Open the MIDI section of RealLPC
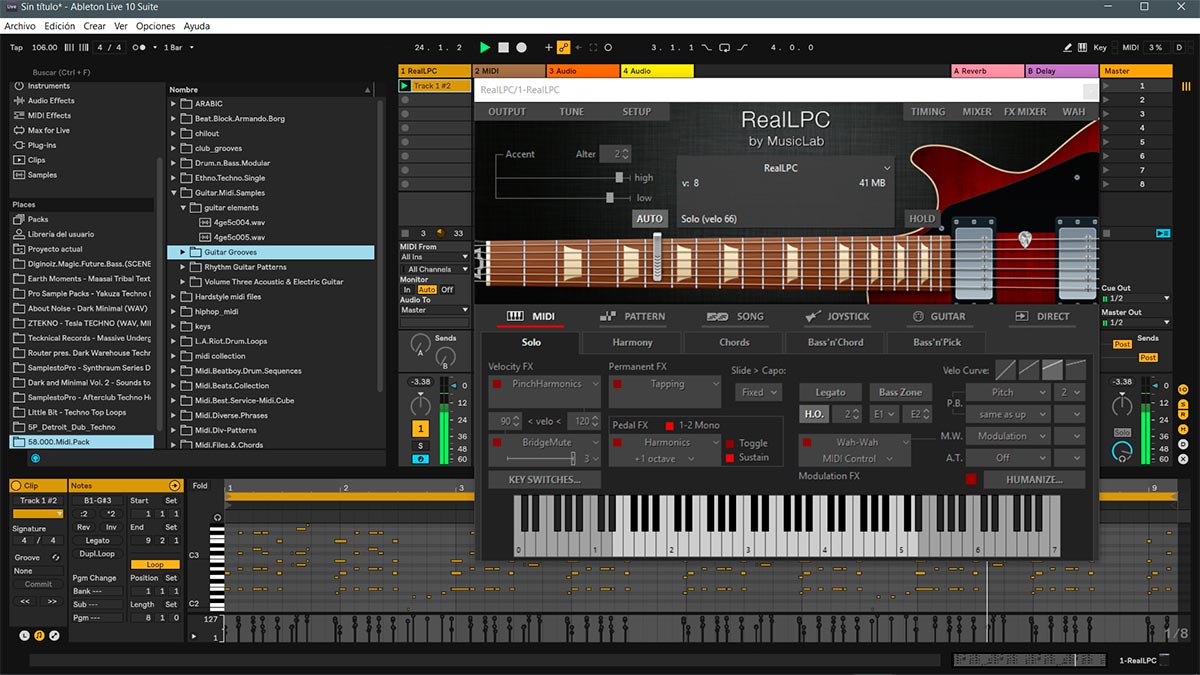The image size is (1200, 675). [530, 317]
